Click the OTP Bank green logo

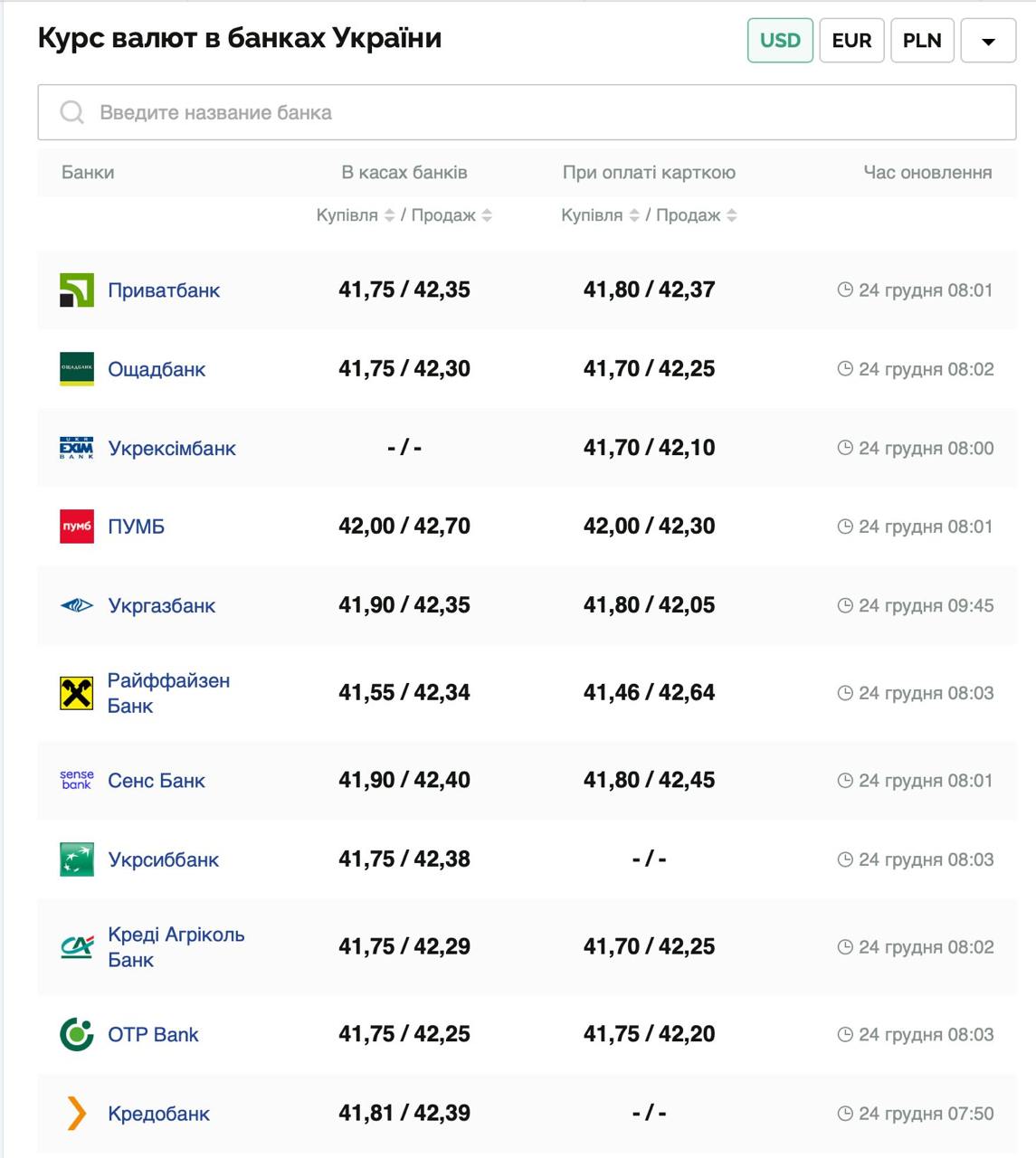pyautogui.click(x=77, y=1034)
